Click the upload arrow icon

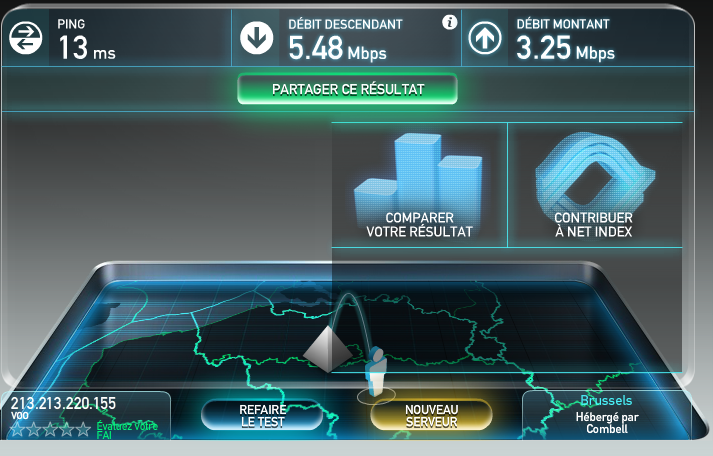coord(485,38)
